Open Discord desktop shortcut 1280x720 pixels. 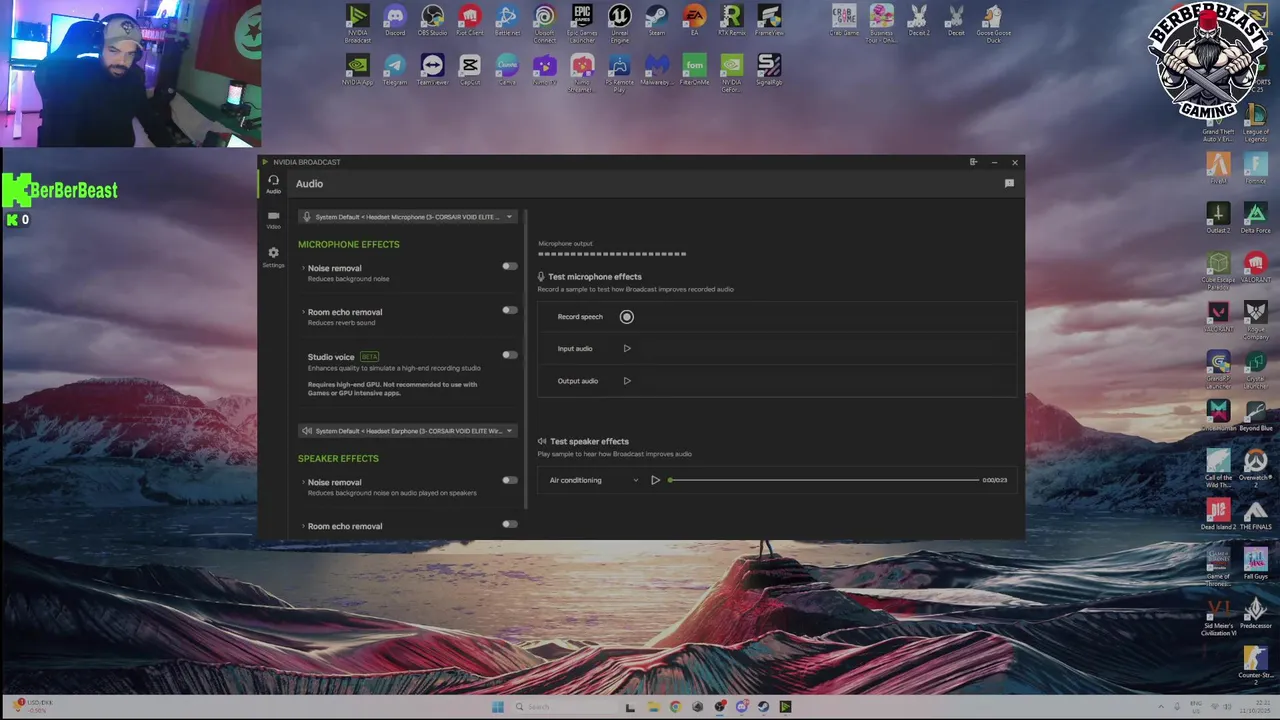coord(395,20)
